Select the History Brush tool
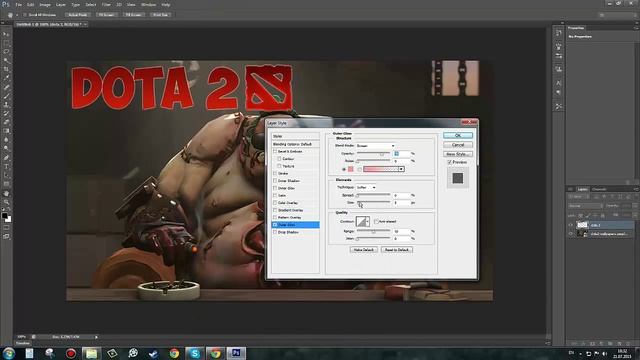The image size is (640, 360). tap(6, 113)
